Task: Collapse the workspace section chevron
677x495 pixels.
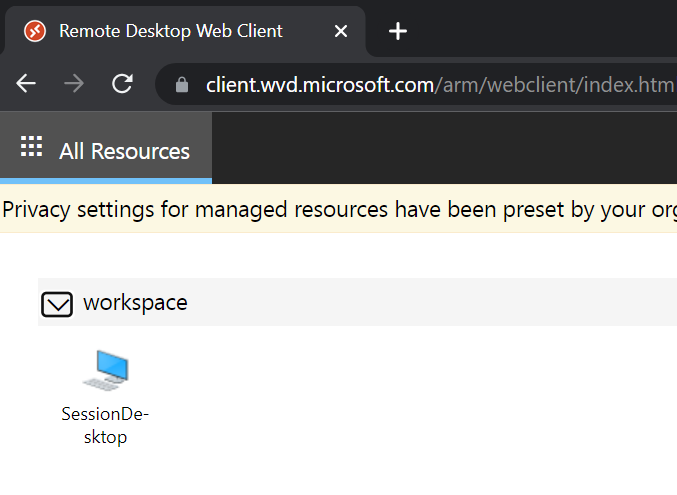Action: pos(57,304)
